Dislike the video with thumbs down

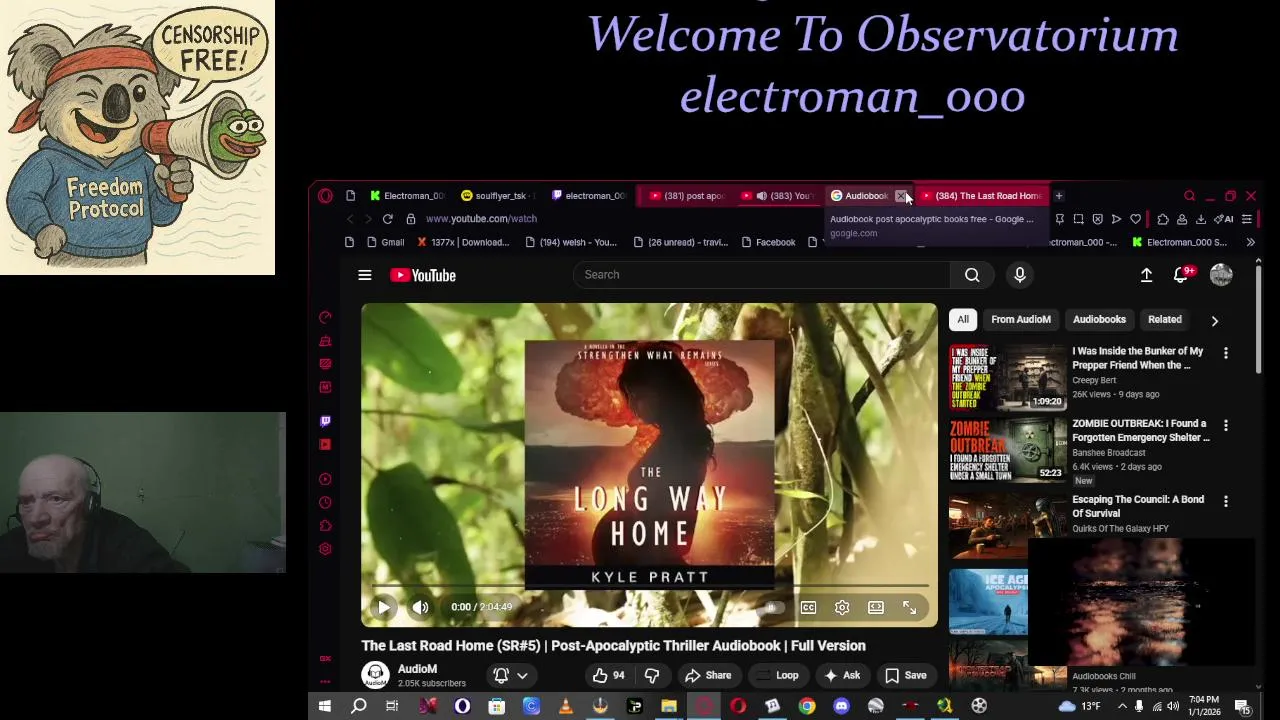pyautogui.click(x=652, y=675)
